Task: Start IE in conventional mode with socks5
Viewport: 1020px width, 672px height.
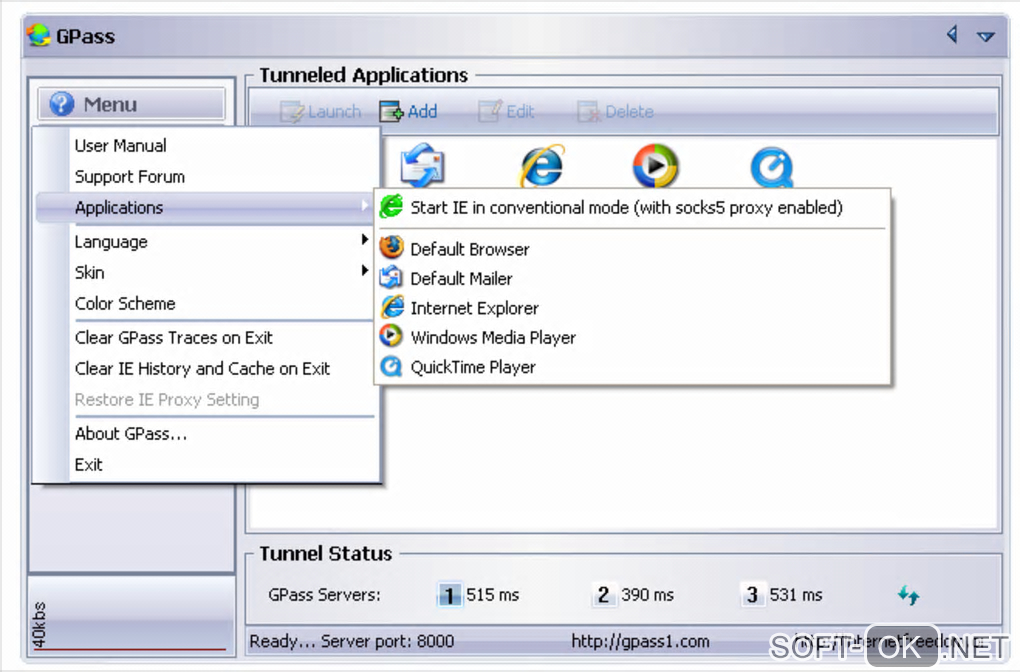Action: [626, 208]
